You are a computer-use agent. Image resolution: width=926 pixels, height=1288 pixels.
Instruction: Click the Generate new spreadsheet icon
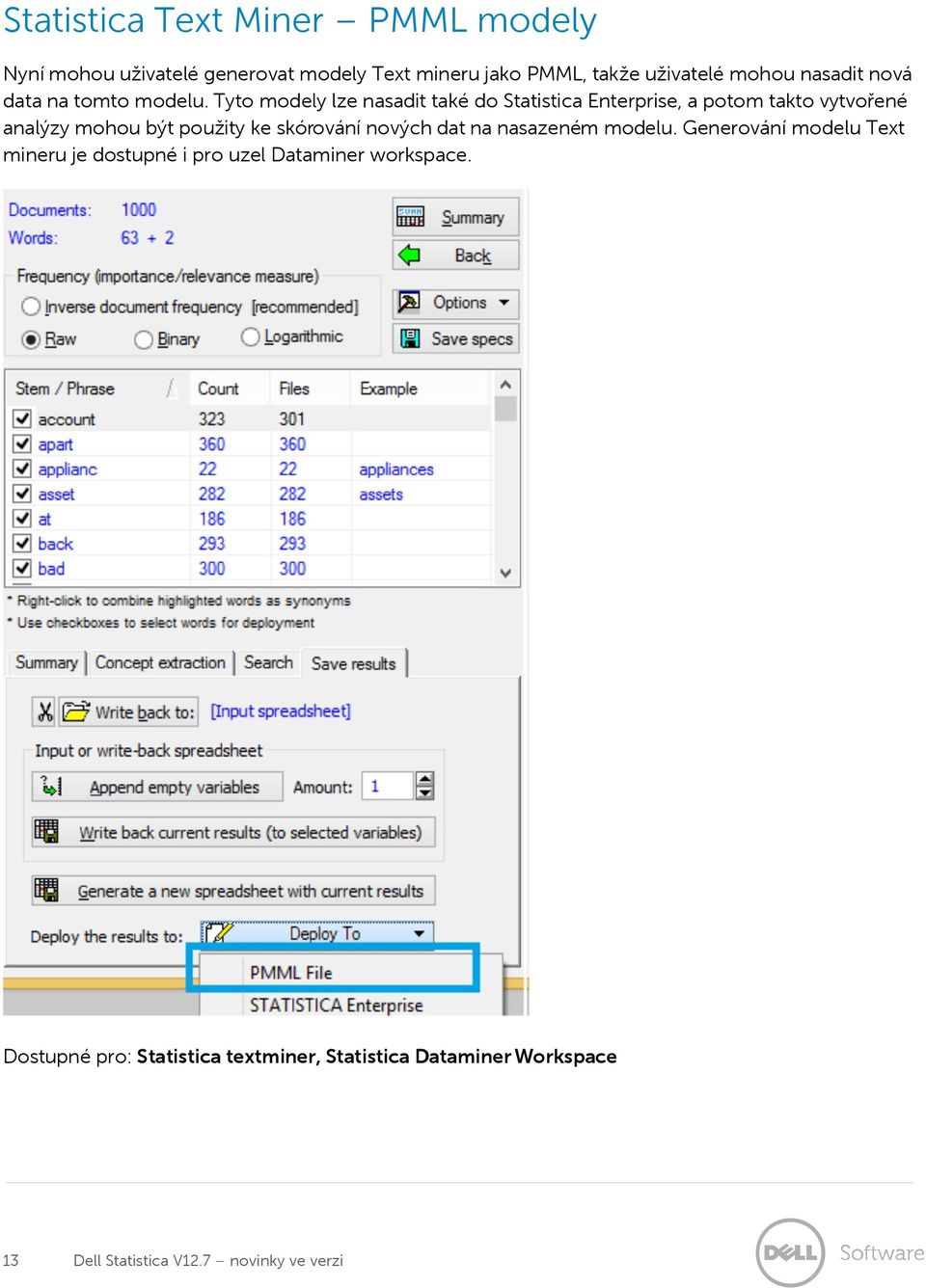point(46,889)
